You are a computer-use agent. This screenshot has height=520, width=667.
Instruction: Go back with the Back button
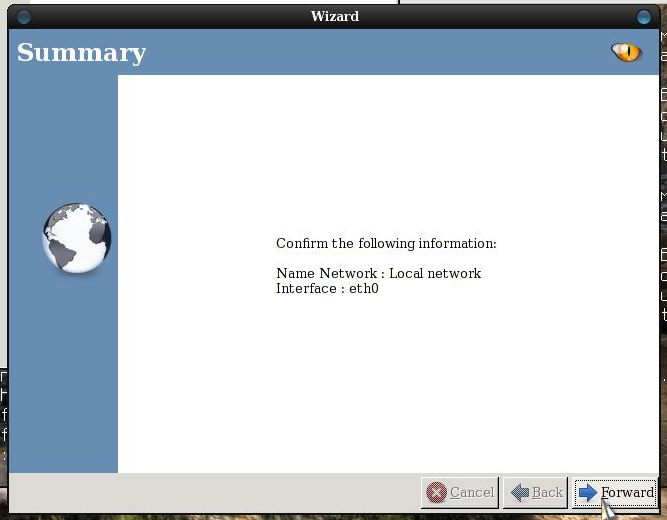click(535, 493)
